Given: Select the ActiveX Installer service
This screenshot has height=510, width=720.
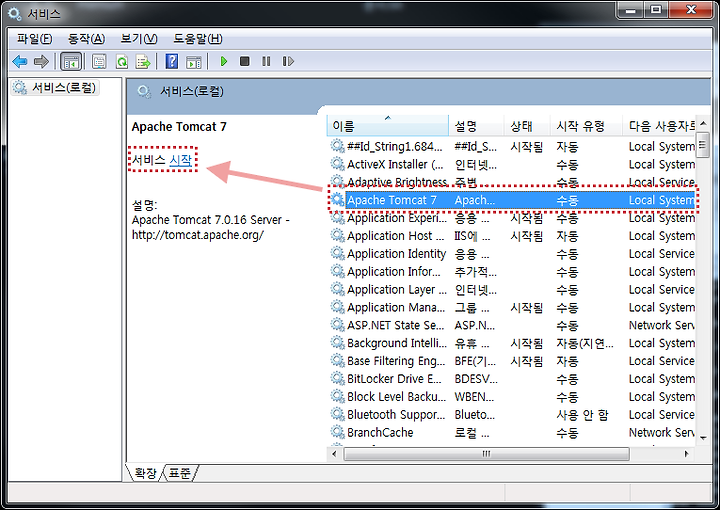Looking at the screenshot, I should pos(512,164).
